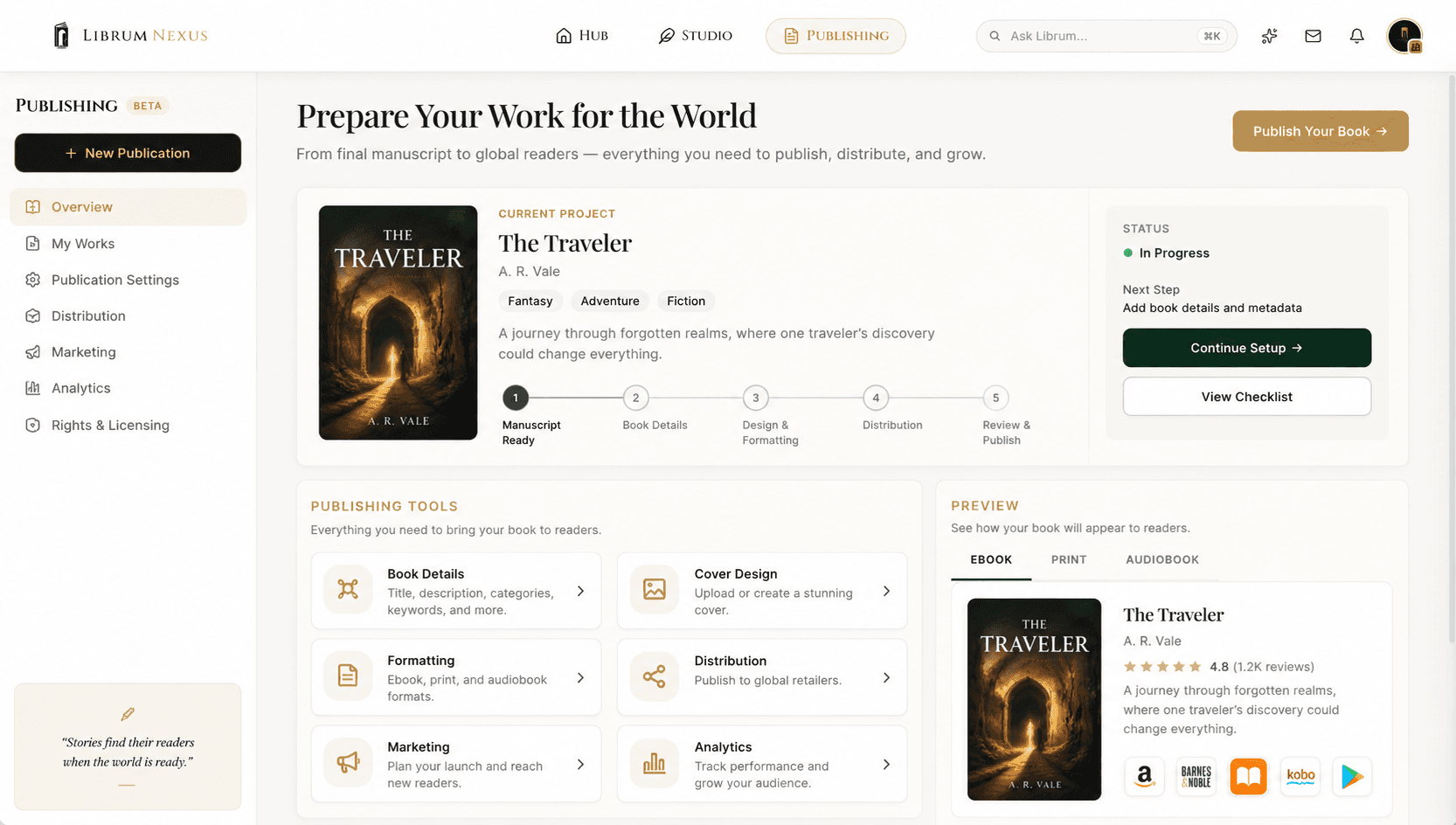Click the Cover Design image icon
Image resolution: width=1456 pixels, height=825 pixels.
coord(655,589)
